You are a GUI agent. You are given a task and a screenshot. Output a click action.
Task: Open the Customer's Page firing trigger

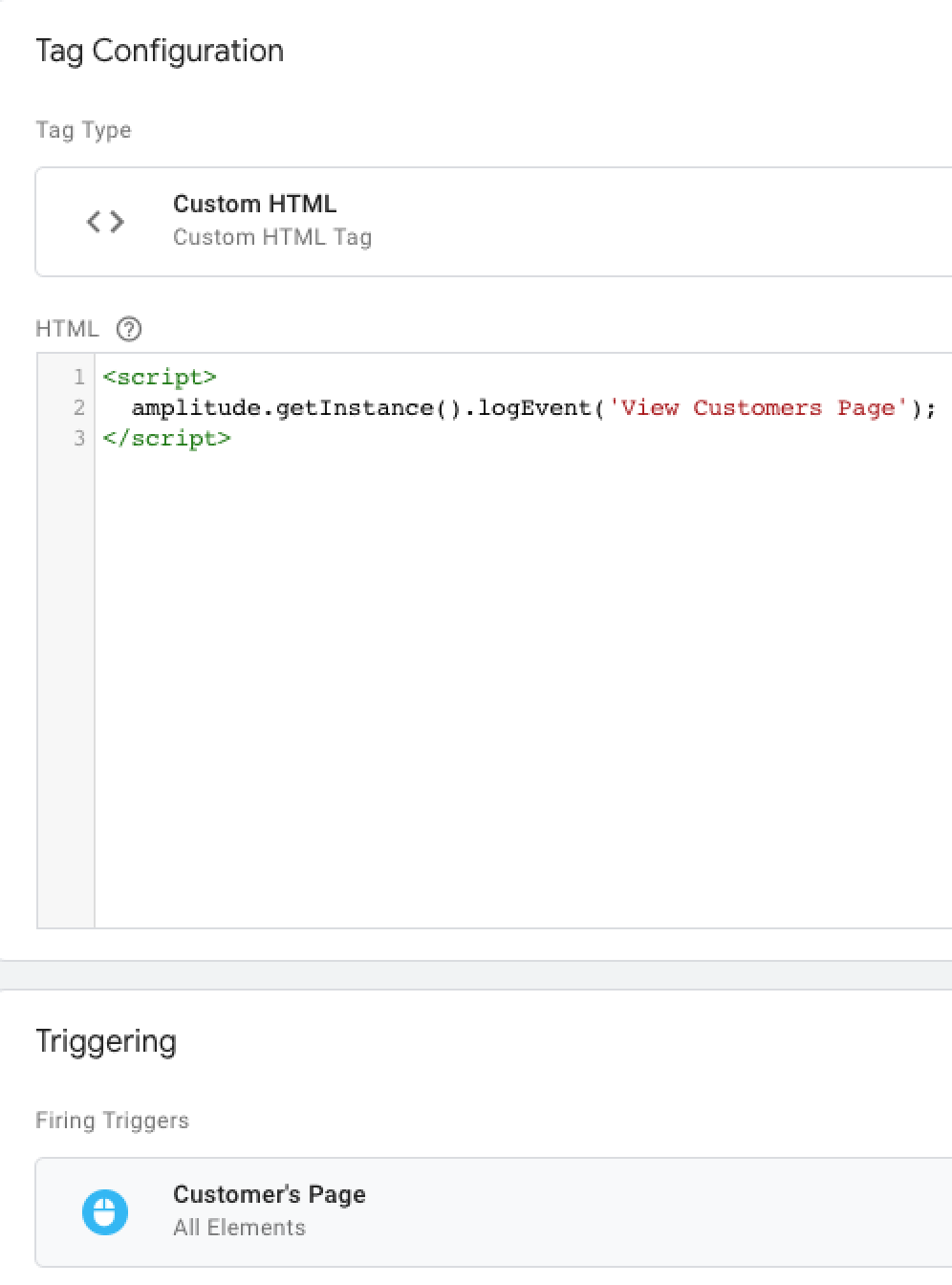pyautogui.click(x=494, y=1212)
